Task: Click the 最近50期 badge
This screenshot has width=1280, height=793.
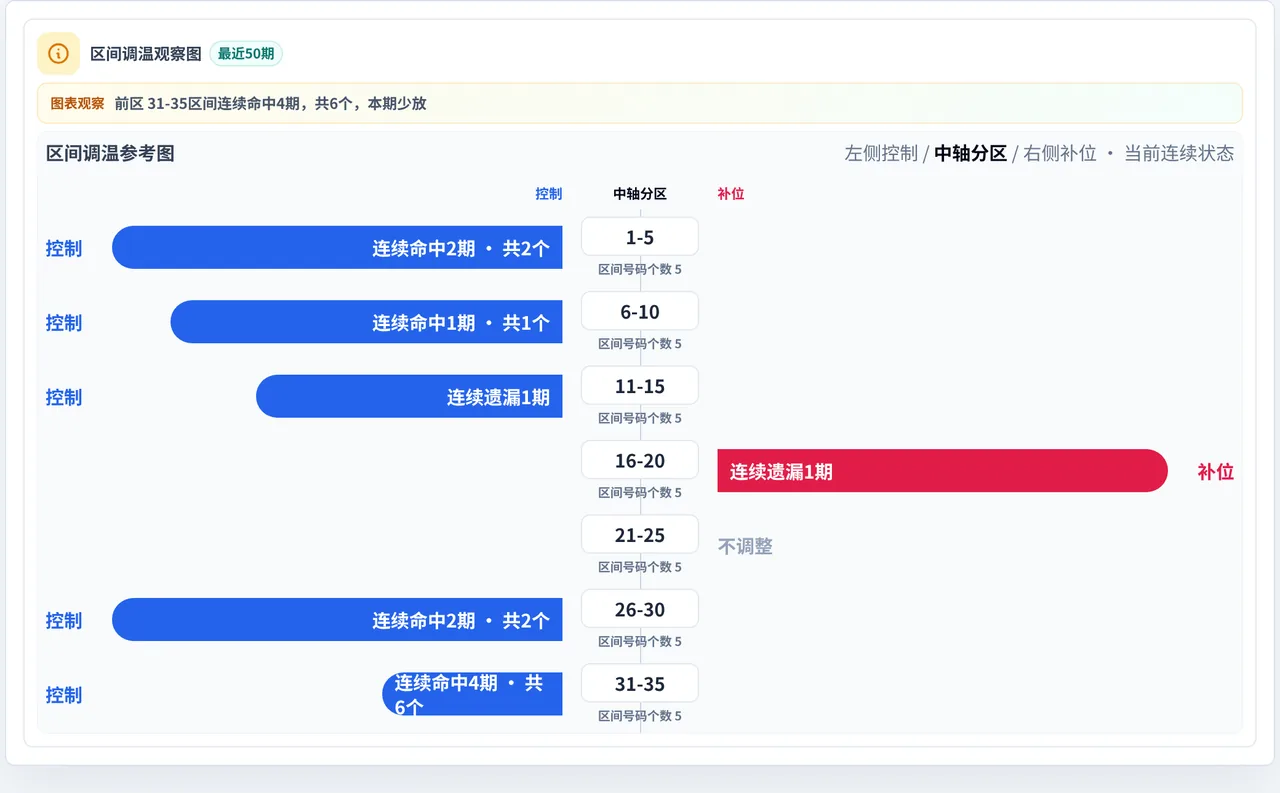Action: [x=246, y=53]
